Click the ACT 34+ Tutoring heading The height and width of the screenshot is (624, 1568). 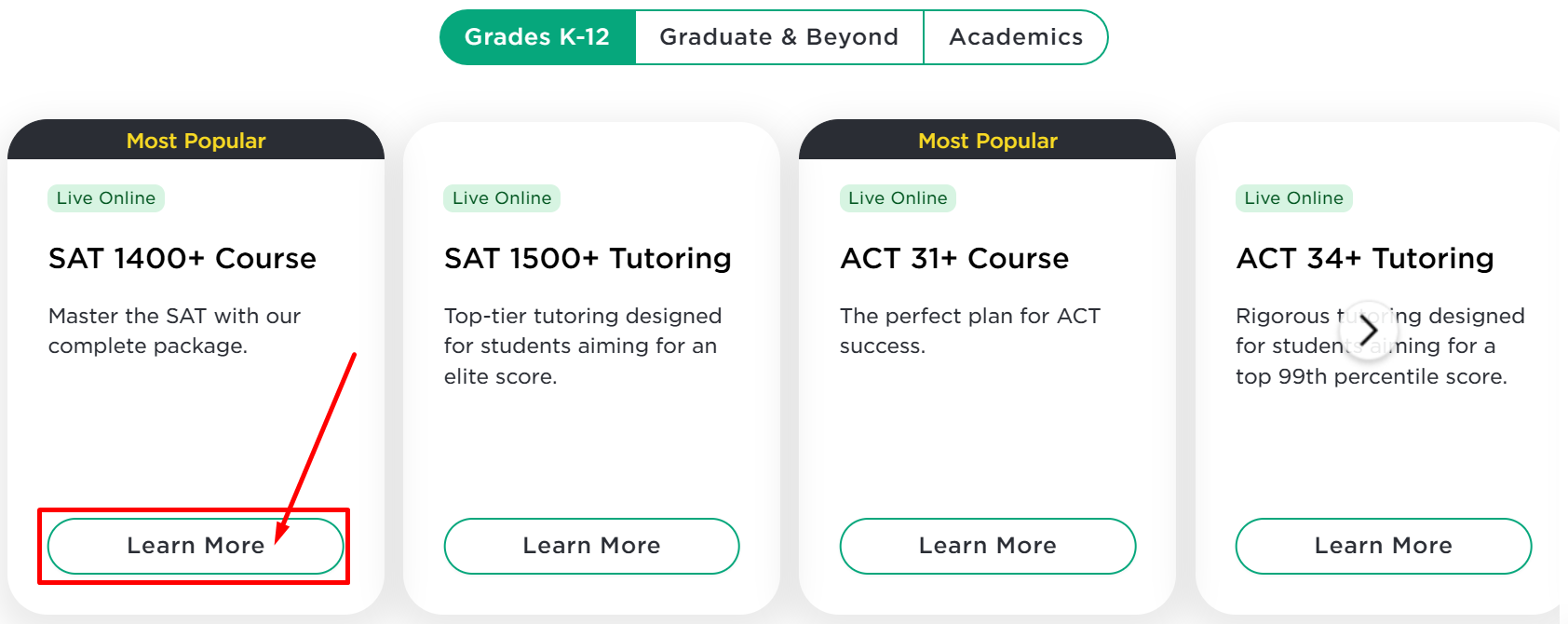pyautogui.click(x=1365, y=258)
